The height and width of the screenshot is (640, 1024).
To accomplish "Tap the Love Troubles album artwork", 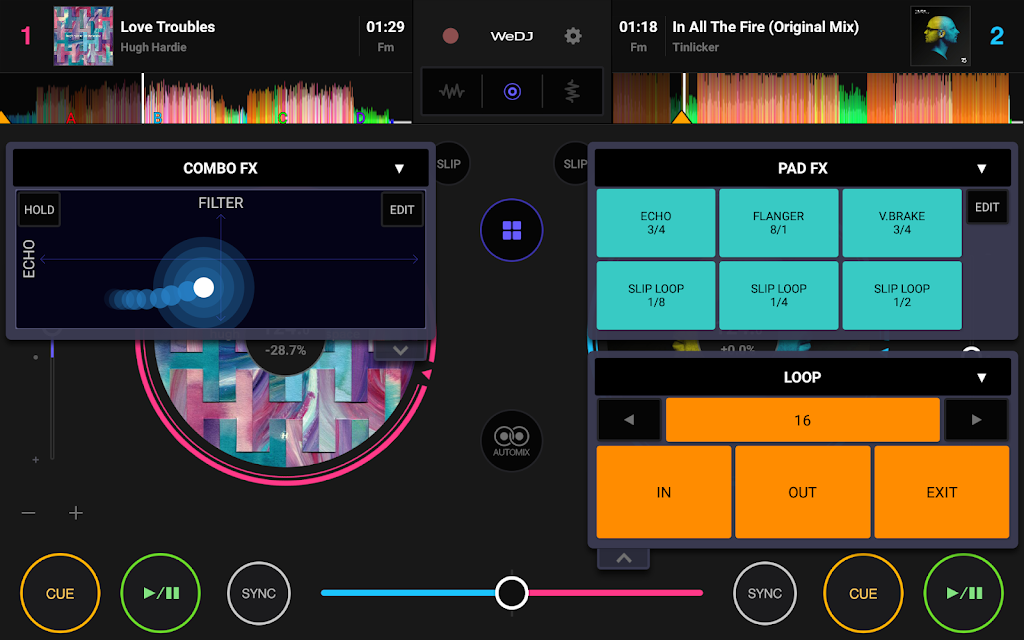I will [x=83, y=36].
